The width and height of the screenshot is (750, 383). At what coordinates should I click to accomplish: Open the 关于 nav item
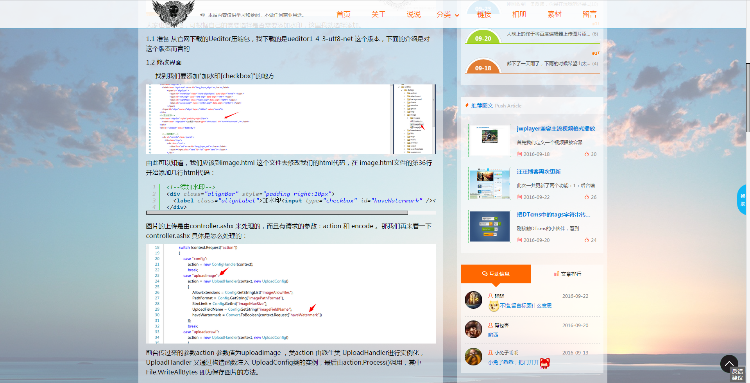[378, 14]
